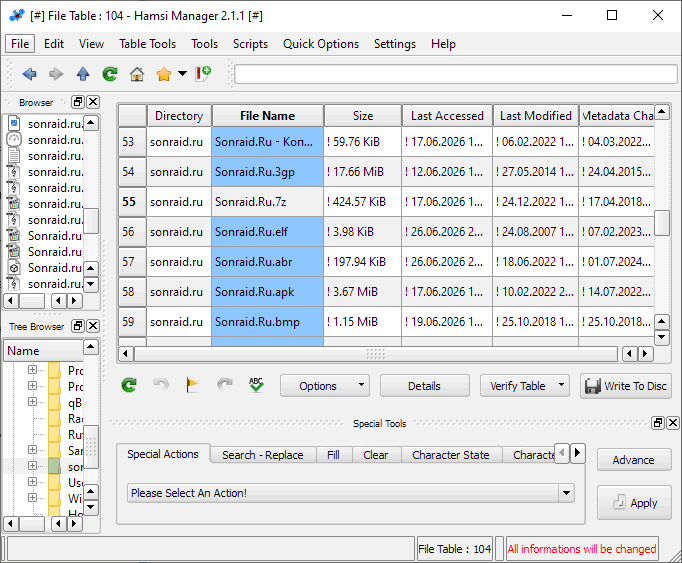
Task: Refresh the location with the green toolbar arrow
Action: (110, 74)
